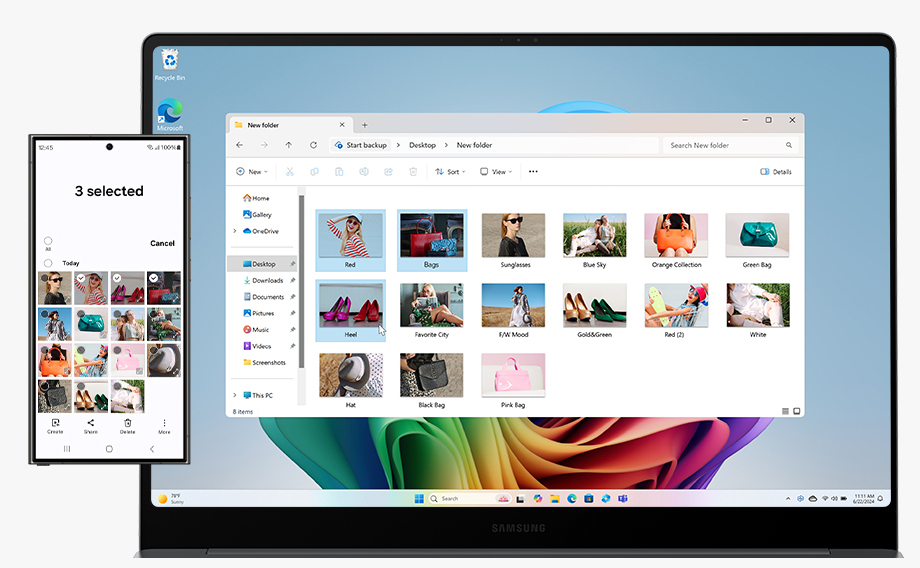
Task: Tap Cancel on the phone selection screen
Action: click(162, 243)
